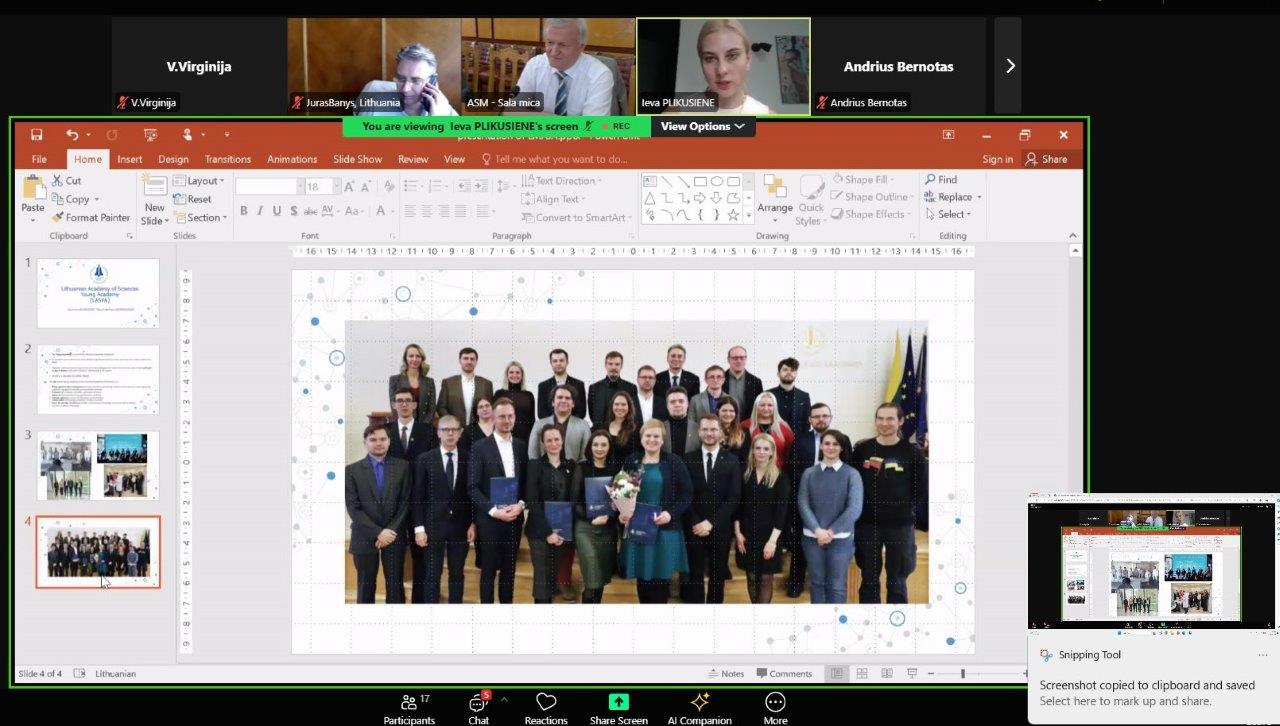Apply Underline formatting

tap(277, 211)
